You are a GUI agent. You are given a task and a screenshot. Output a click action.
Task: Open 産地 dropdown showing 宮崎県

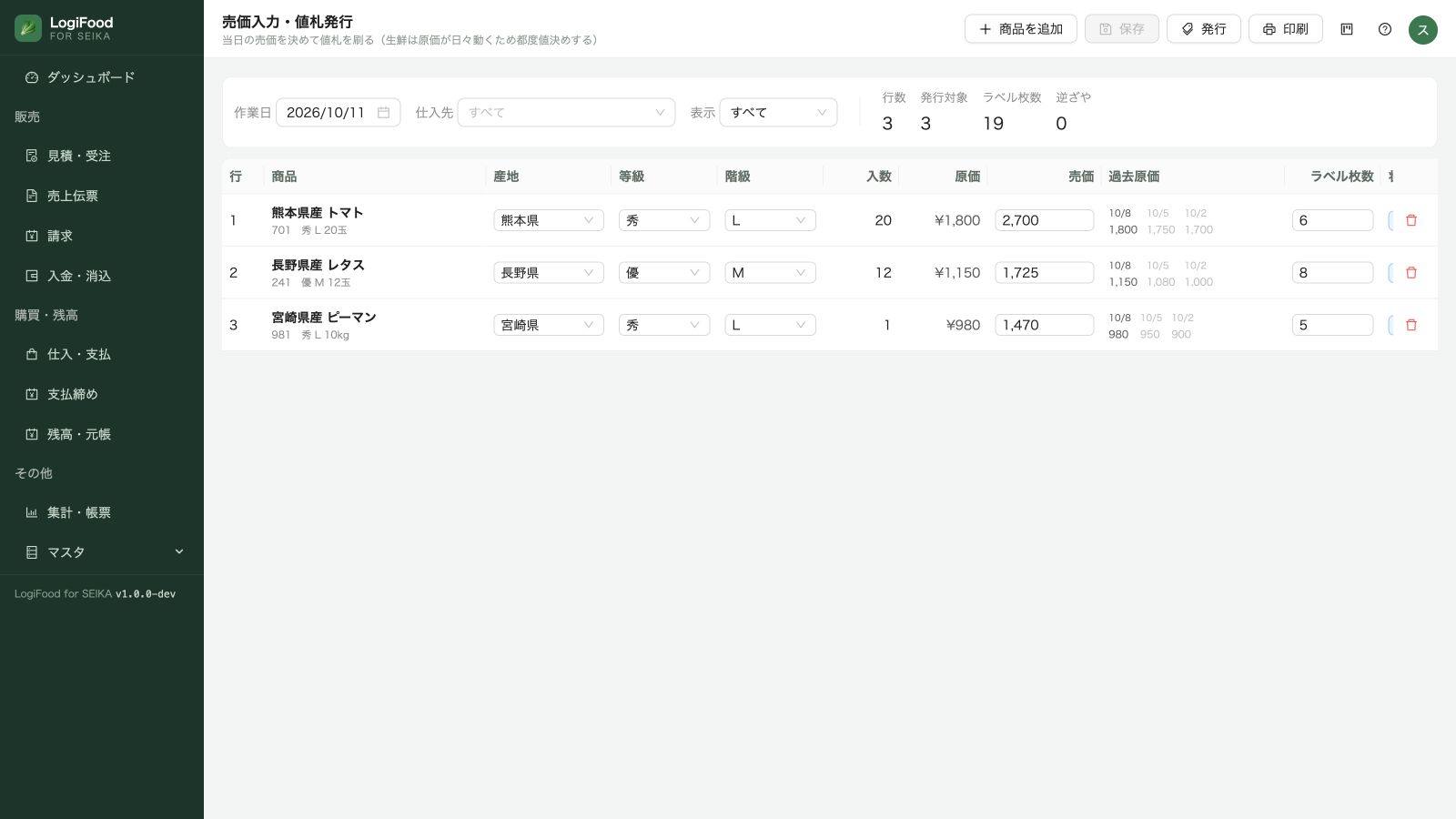(549, 325)
